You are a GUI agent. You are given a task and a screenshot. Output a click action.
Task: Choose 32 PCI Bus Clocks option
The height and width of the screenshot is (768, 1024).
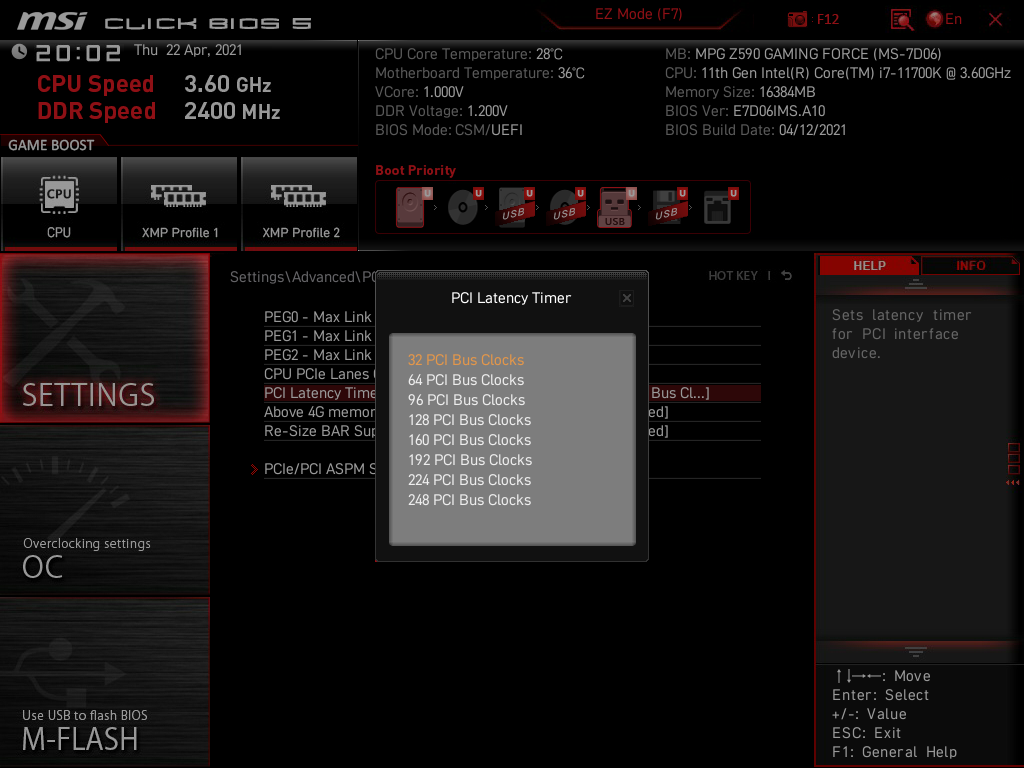(466, 360)
